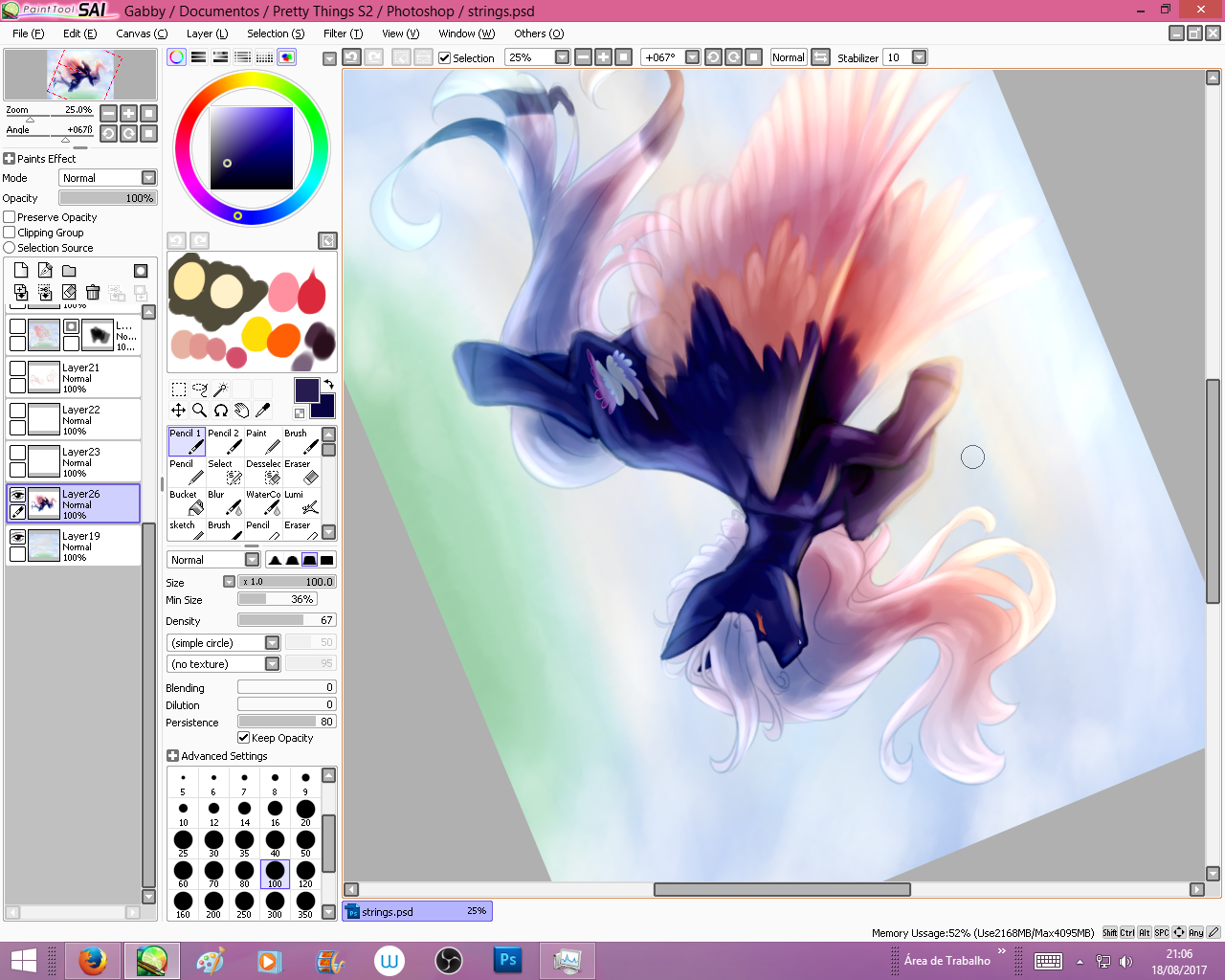Open the Layer menu
1225x980 pixels.
(208, 33)
